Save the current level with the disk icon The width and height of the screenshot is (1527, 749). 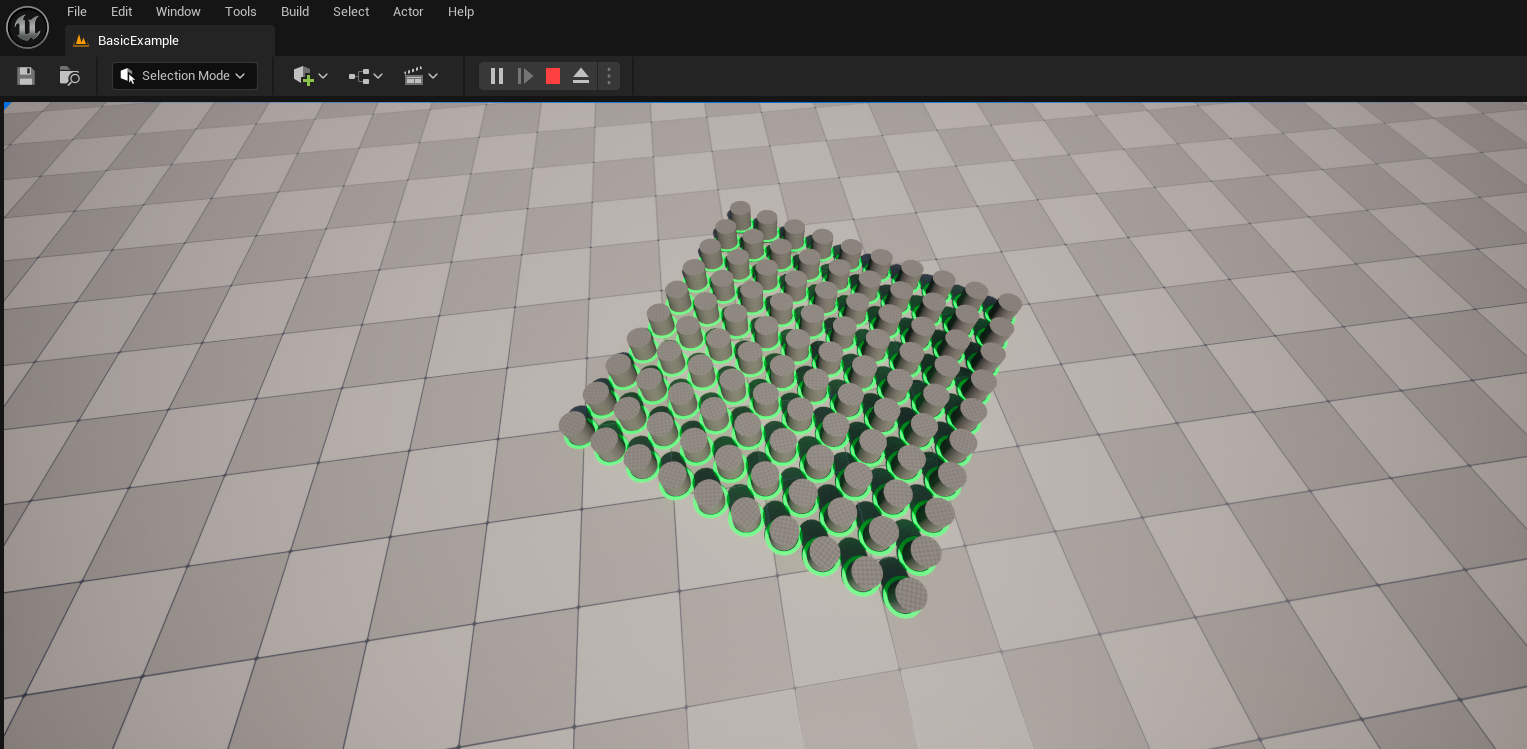pyautogui.click(x=26, y=76)
